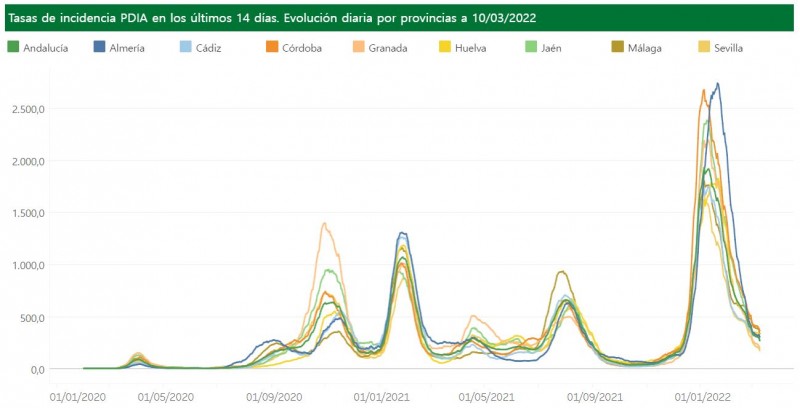This screenshot has width=800, height=408.
Task: Toggle the Málaga series label
Action: click(645, 48)
